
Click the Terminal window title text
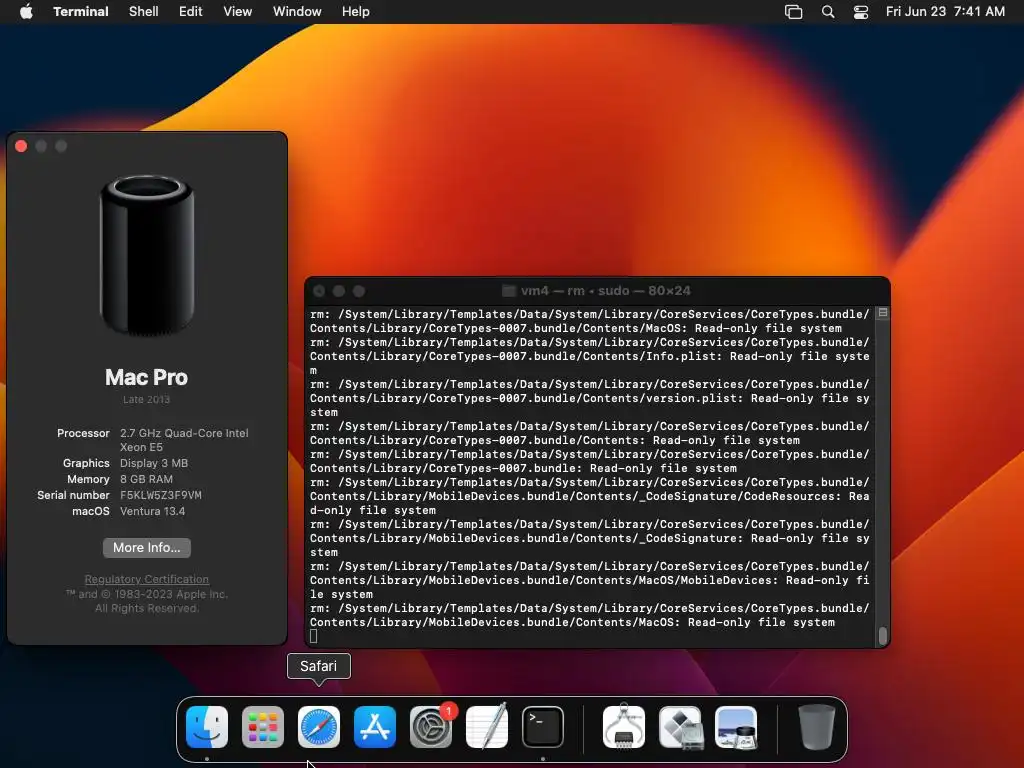pos(605,291)
